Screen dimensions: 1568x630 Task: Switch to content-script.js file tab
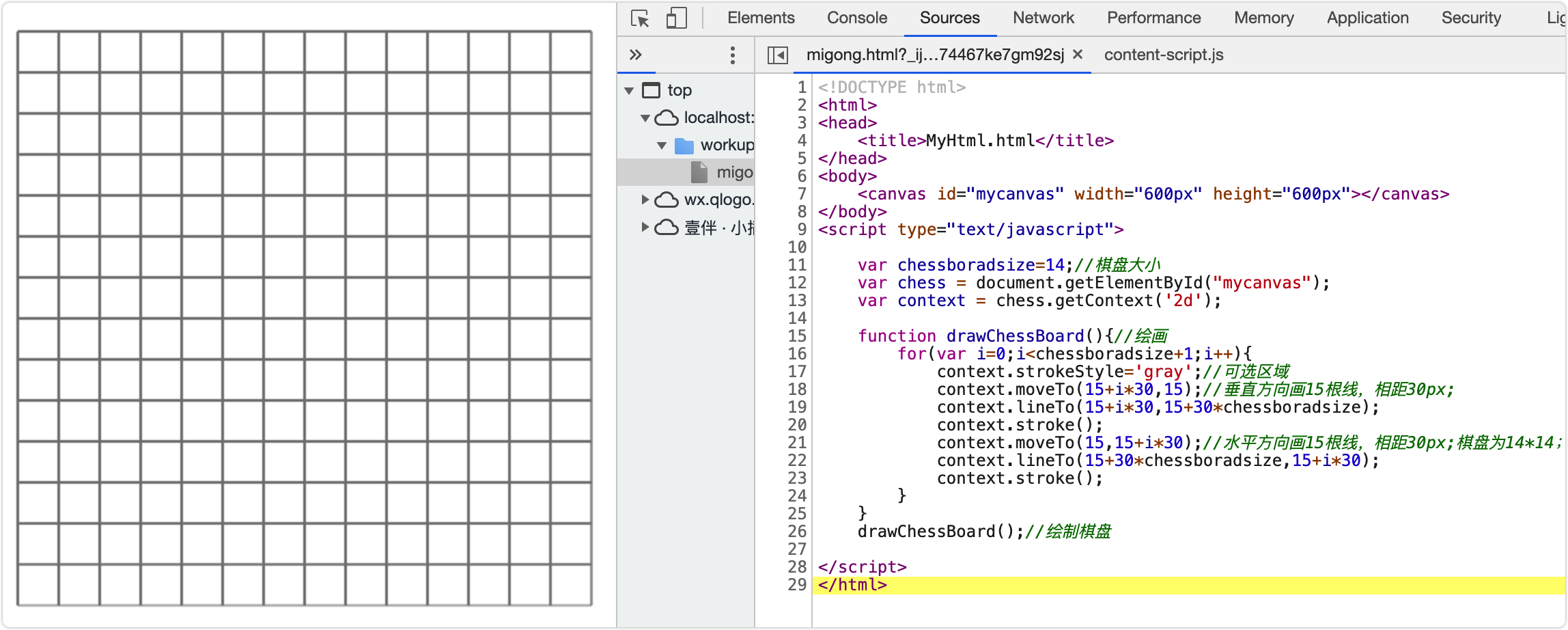[1163, 55]
